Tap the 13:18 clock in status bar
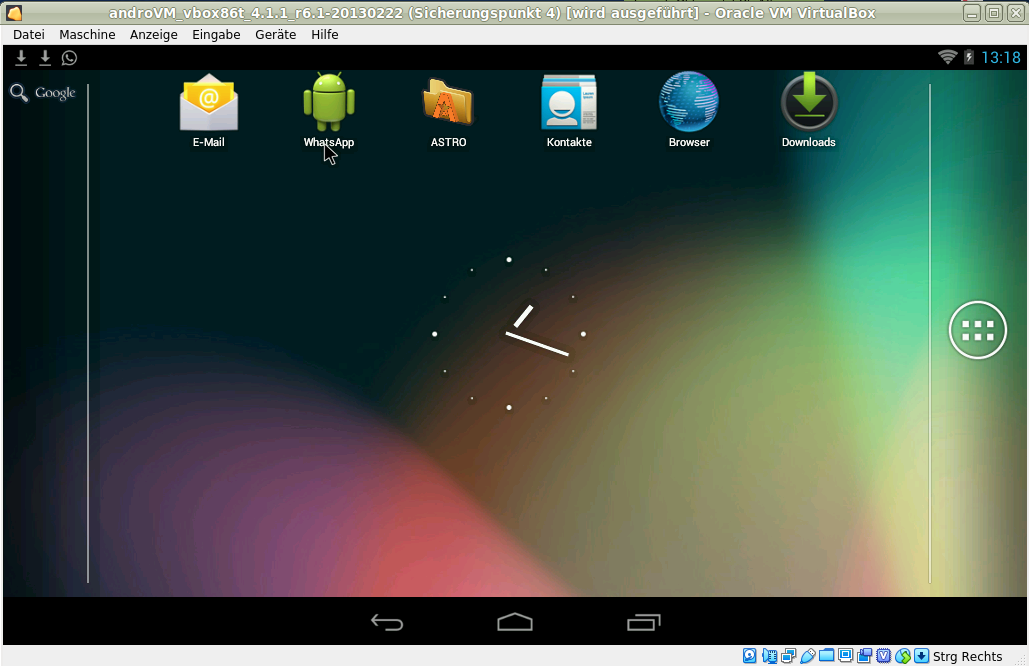This screenshot has width=1029, height=666. [1001, 58]
